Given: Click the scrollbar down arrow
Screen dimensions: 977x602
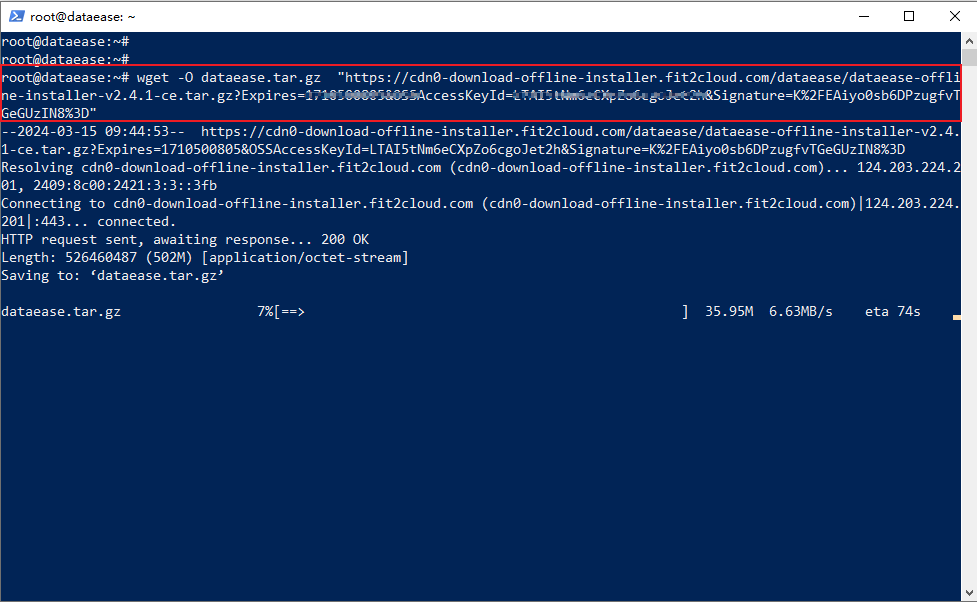Looking at the screenshot, I should coord(969,594).
